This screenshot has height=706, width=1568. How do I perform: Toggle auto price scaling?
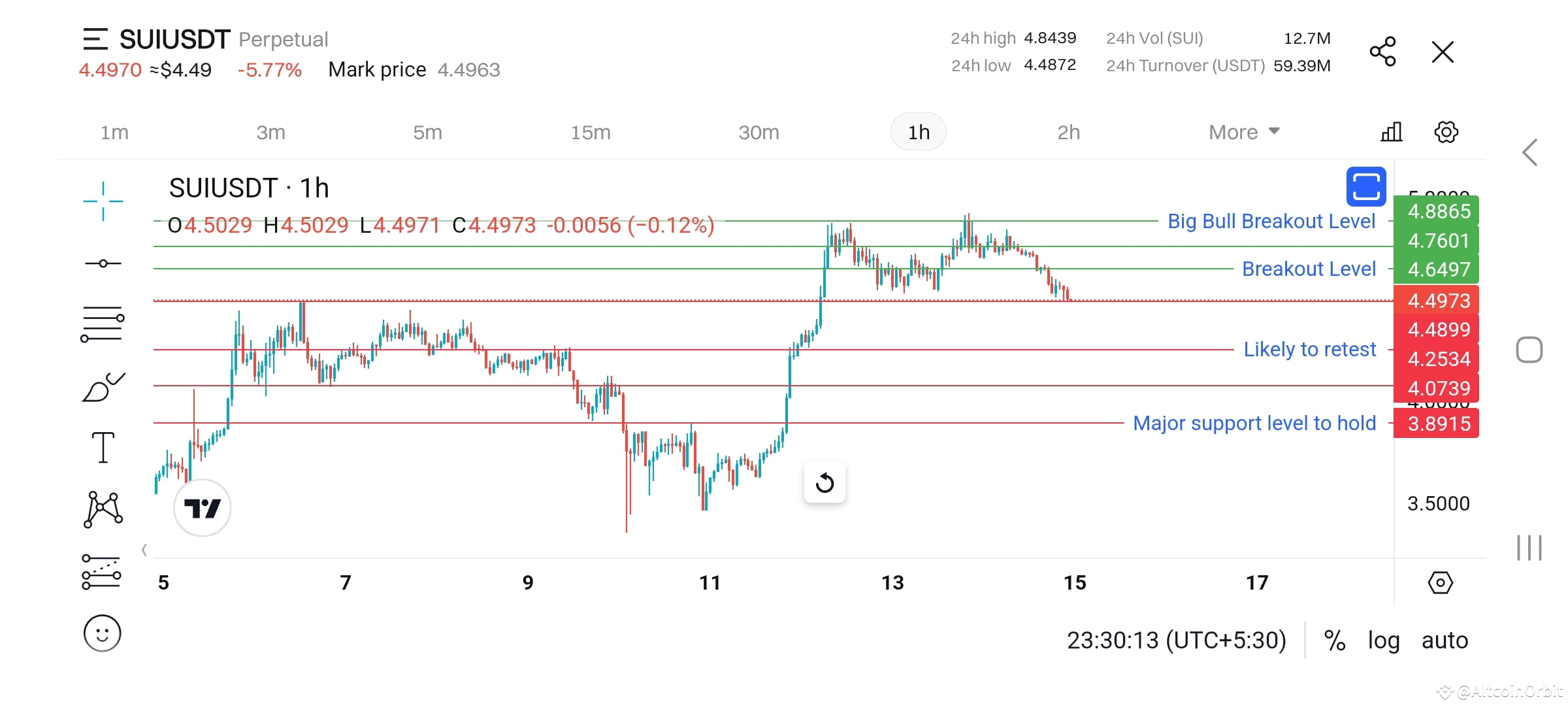point(1444,641)
